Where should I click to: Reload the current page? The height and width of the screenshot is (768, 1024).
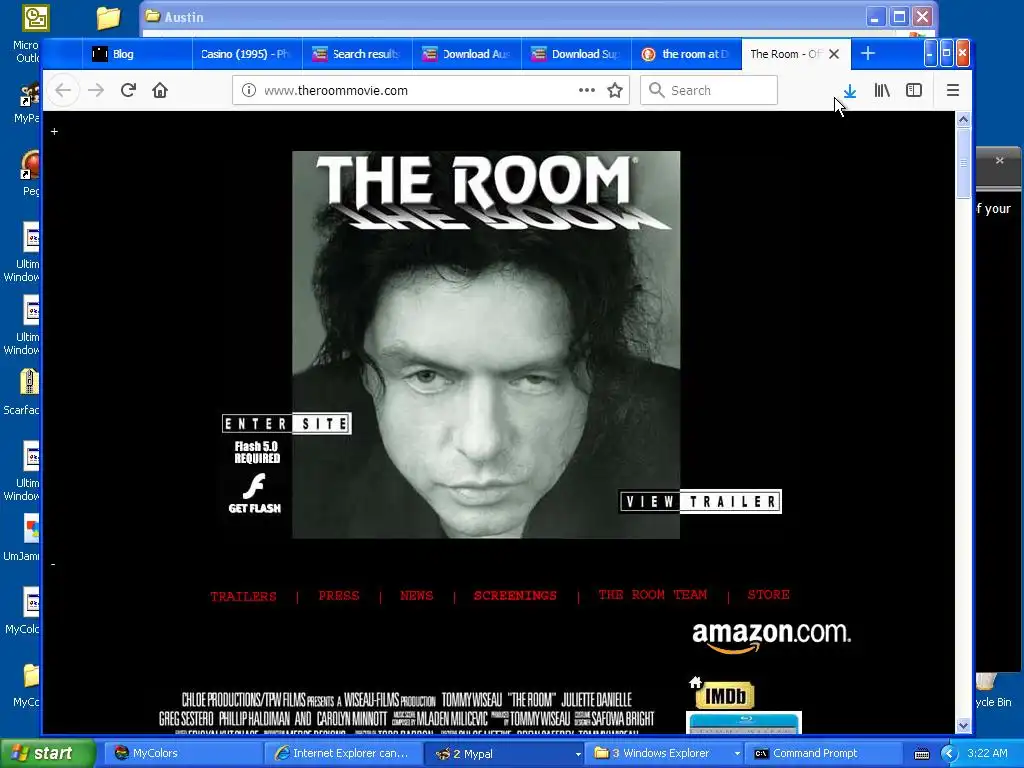pyautogui.click(x=128, y=90)
